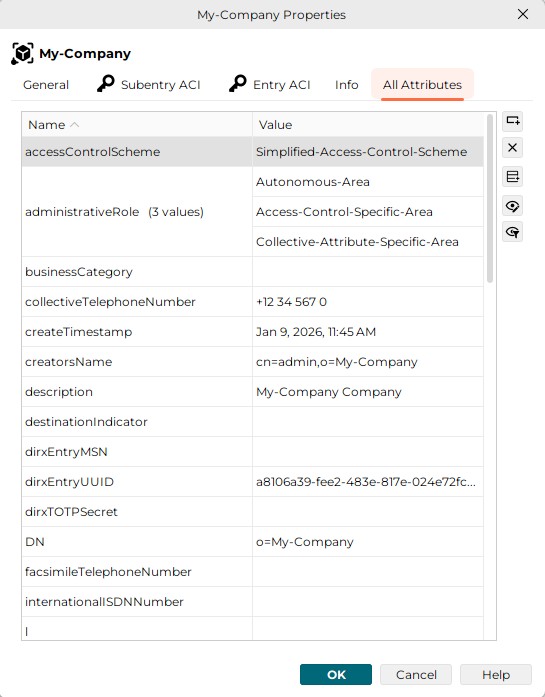
Task: Click the attribute table vertical scrollbar thumb
Action: point(490,198)
